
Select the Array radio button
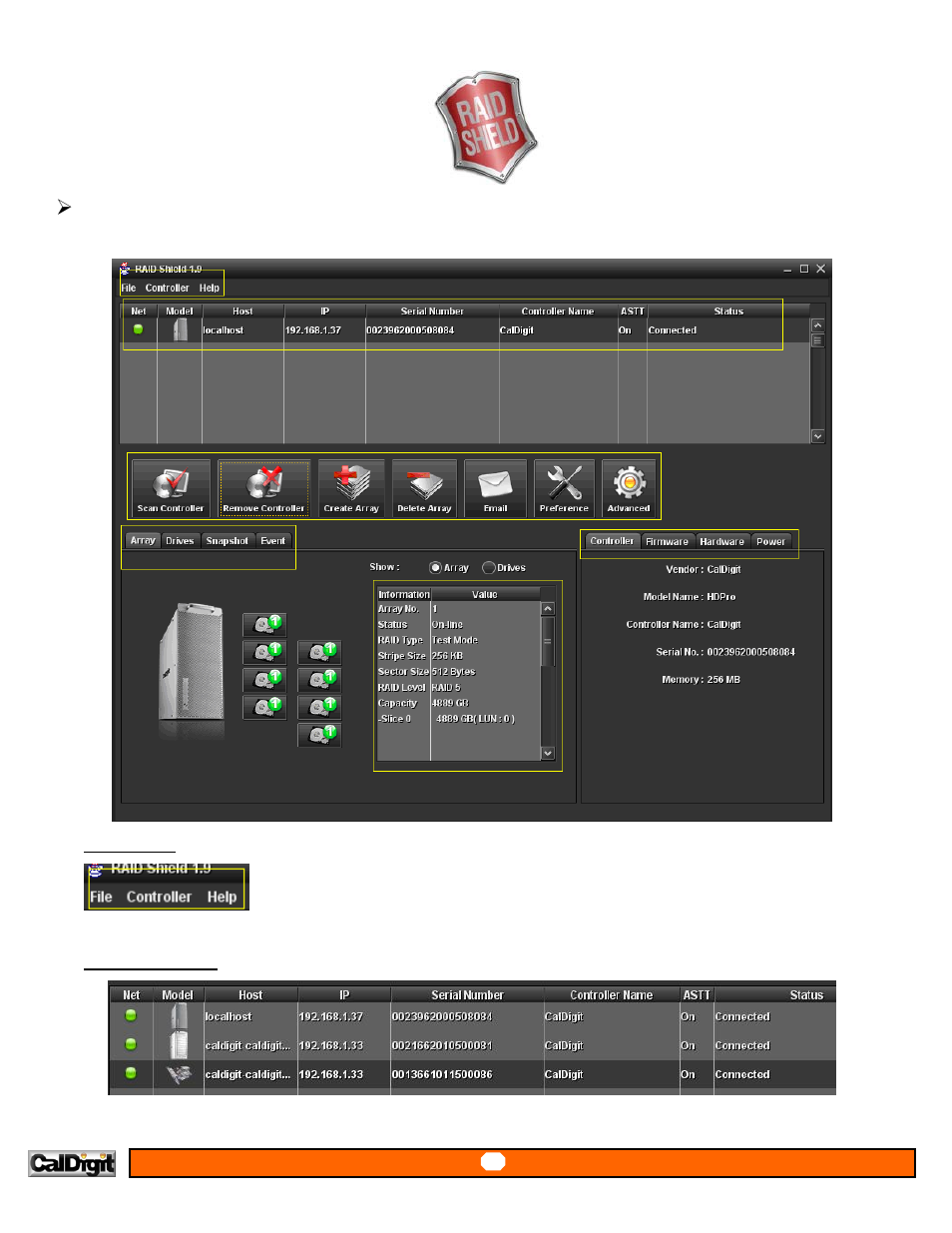(x=435, y=568)
